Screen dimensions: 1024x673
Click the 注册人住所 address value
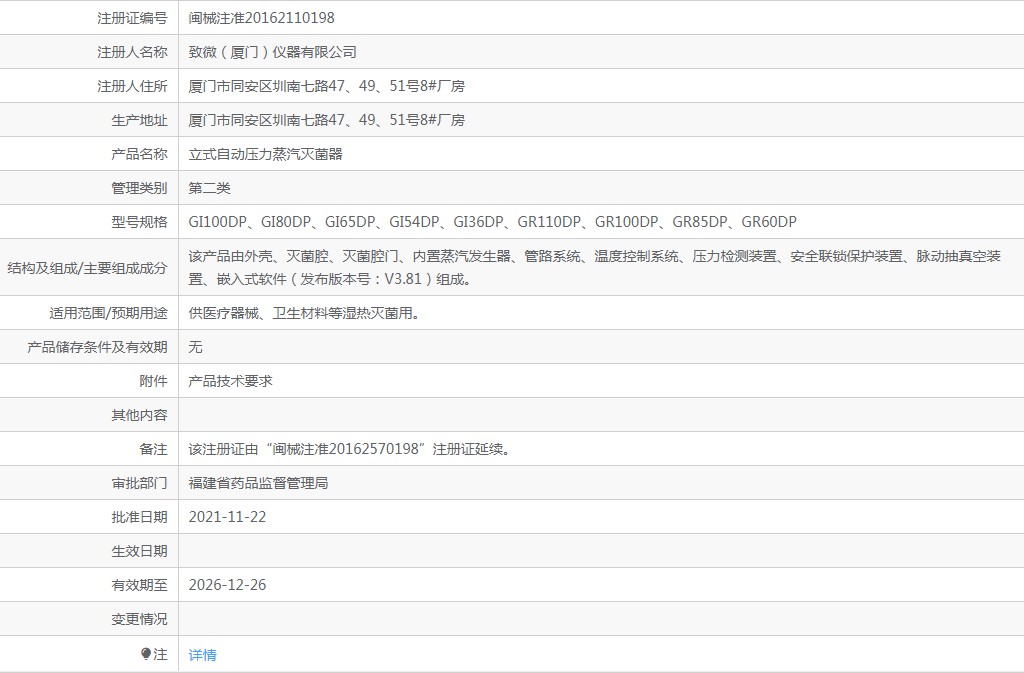tap(326, 86)
